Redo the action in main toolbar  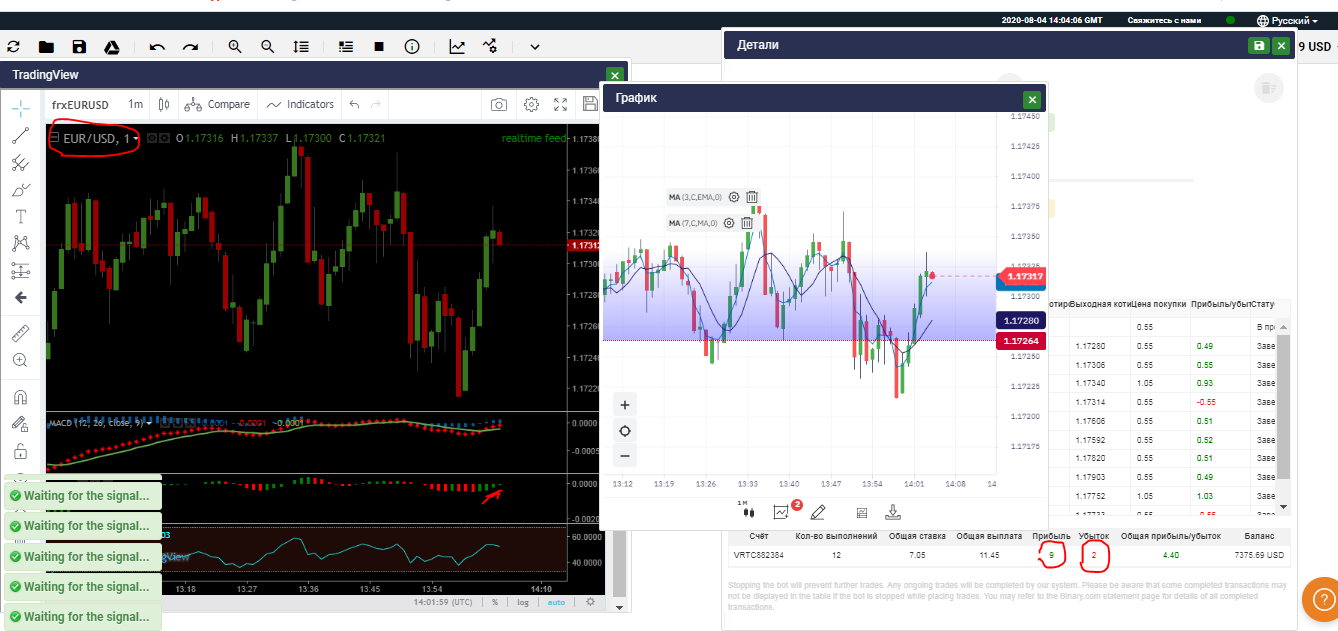pos(190,46)
